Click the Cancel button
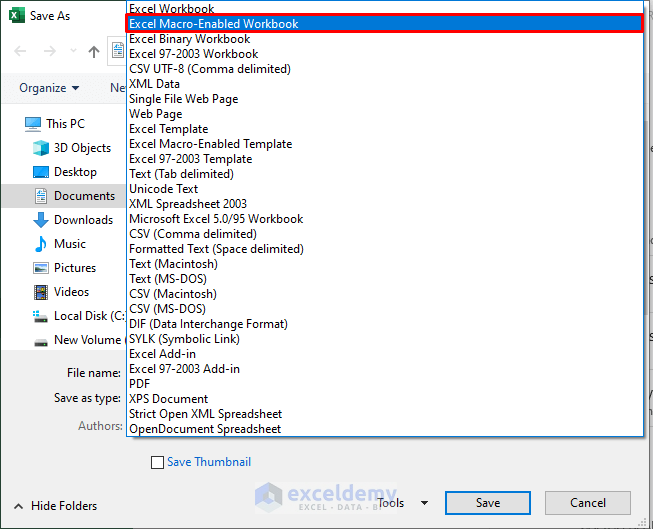This screenshot has width=653, height=529. [x=588, y=503]
